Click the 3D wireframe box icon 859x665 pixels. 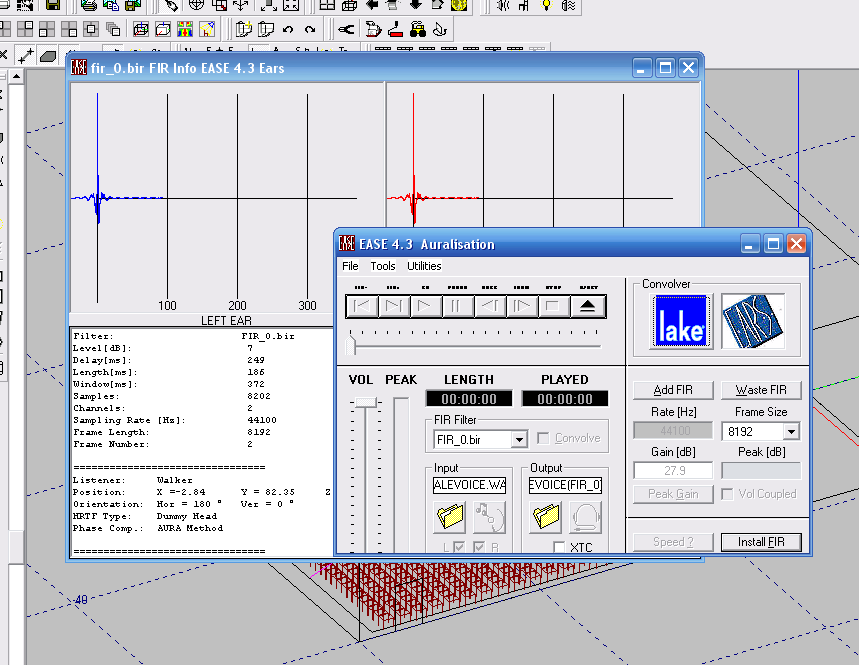click(349, 5)
